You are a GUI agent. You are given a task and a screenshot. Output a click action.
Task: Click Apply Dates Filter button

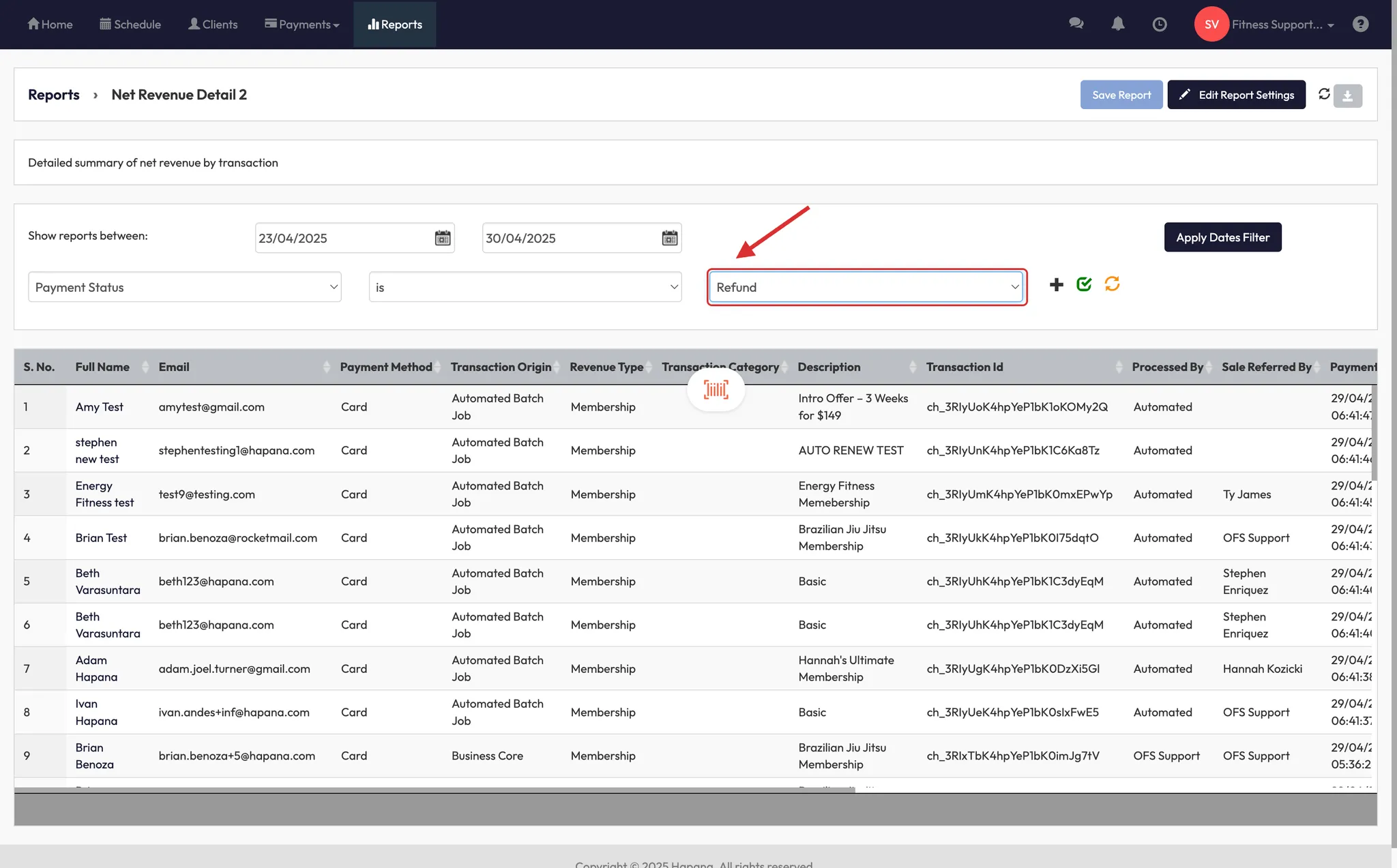(1222, 237)
